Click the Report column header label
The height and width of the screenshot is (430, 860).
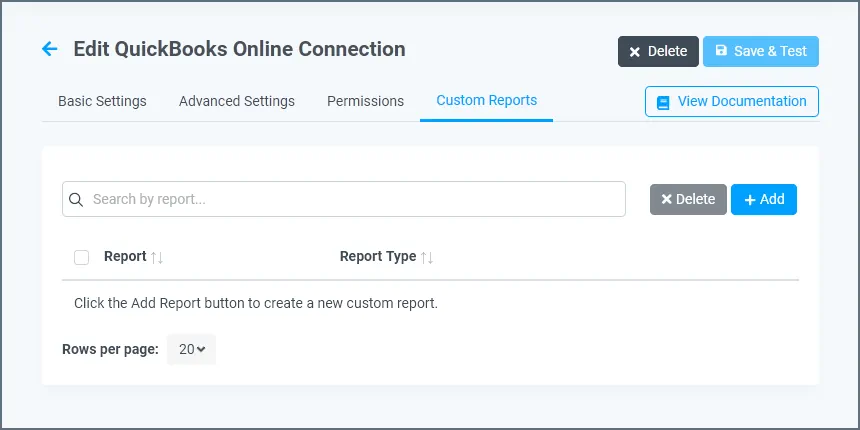pos(125,256)
